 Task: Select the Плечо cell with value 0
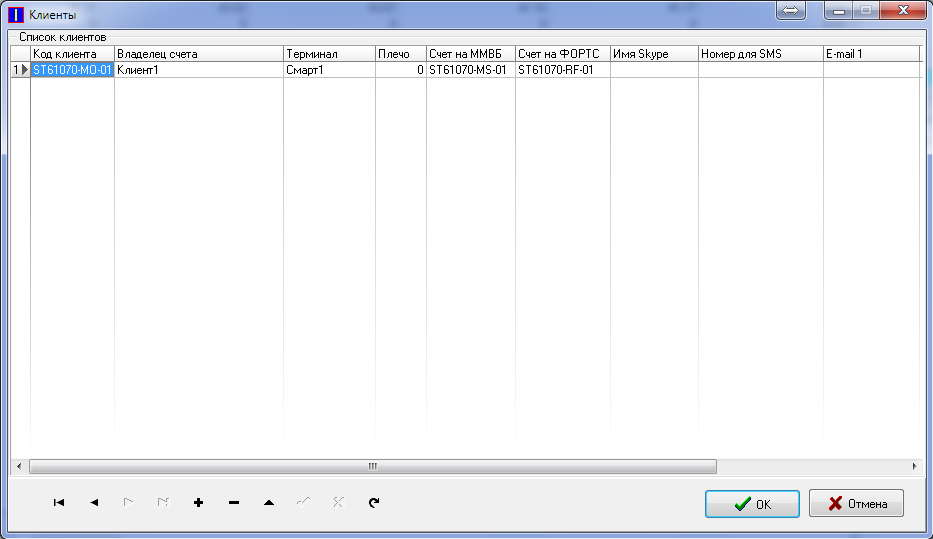(x=400, y=70)
